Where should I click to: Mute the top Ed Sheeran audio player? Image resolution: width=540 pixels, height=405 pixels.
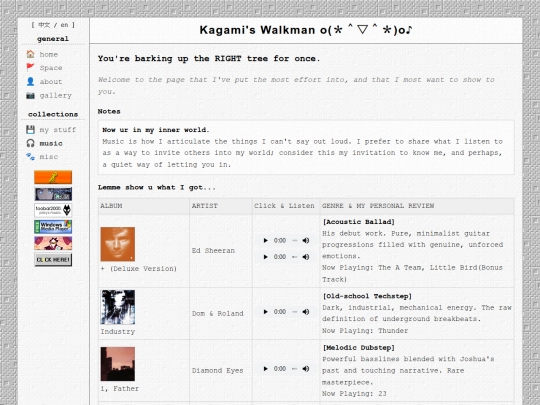[x=306, y=240]
